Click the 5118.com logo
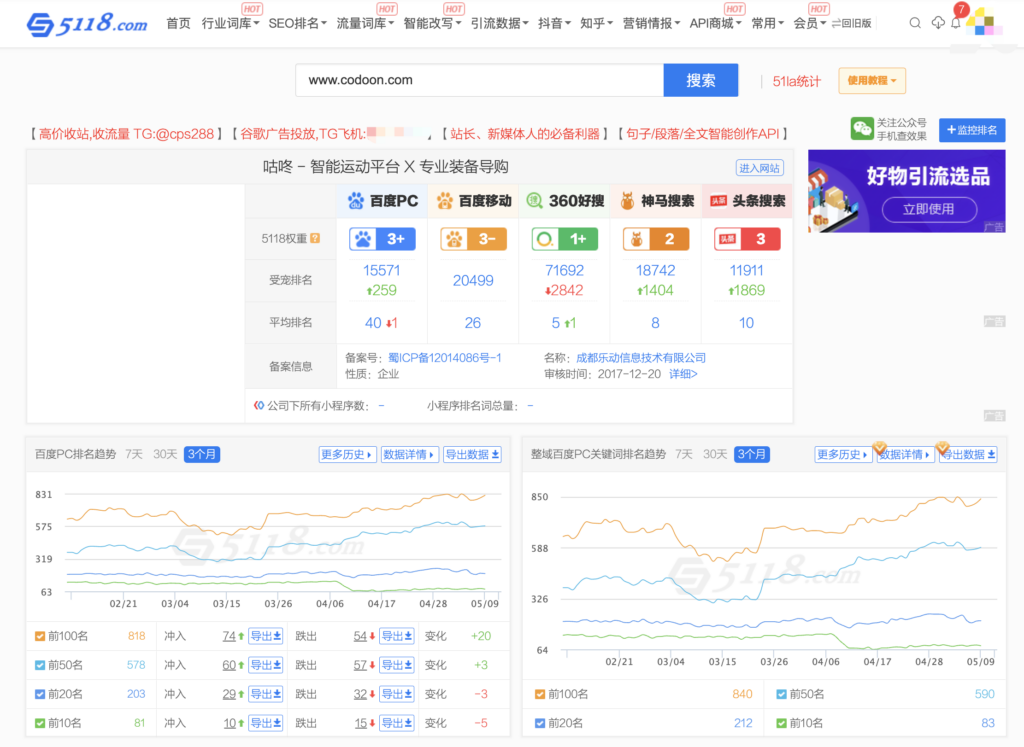Viewport: 1024px width, 747px height. 87,24
